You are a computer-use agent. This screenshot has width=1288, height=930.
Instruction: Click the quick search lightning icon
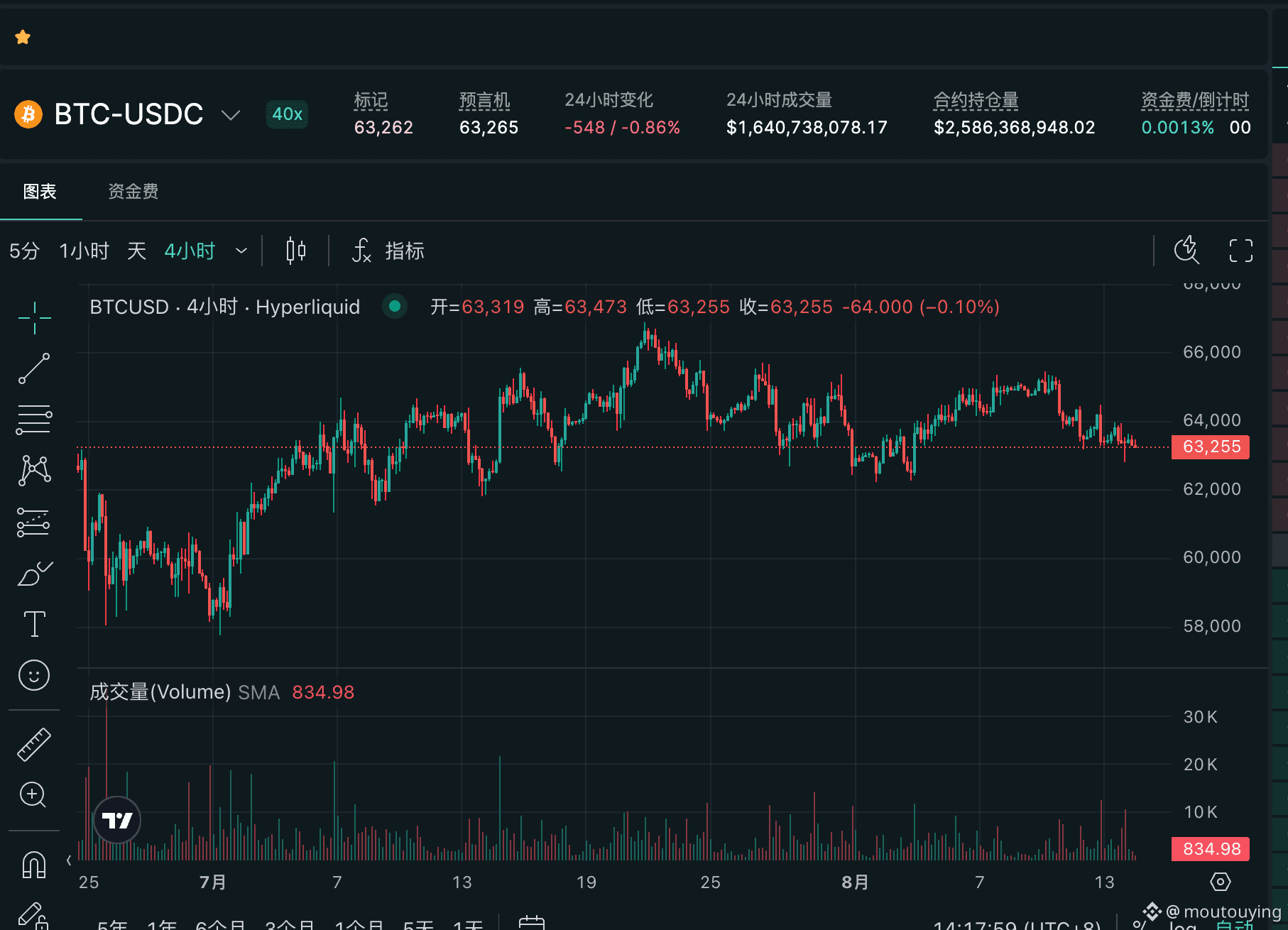pos(1186,250)
